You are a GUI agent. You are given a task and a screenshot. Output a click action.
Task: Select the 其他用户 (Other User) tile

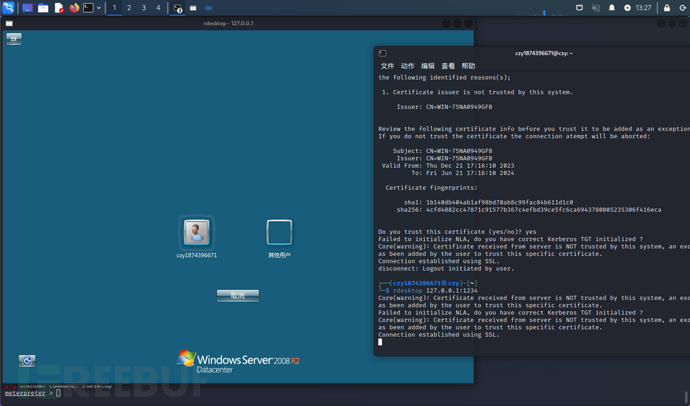279,233
